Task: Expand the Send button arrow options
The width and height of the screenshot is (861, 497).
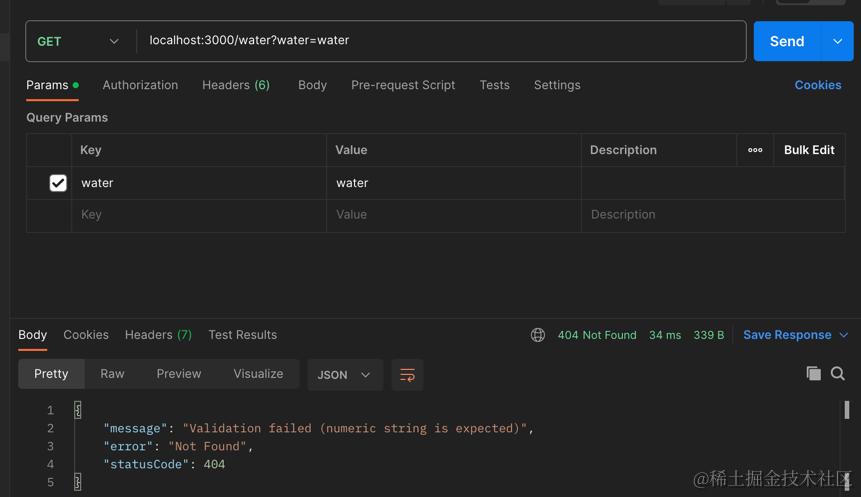Action: (x=837, y=41)
